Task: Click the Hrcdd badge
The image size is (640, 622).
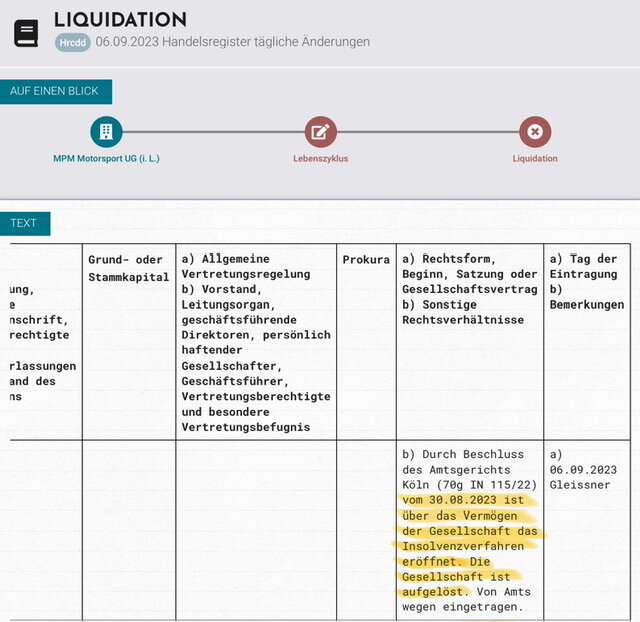Action: click(72, 43)
